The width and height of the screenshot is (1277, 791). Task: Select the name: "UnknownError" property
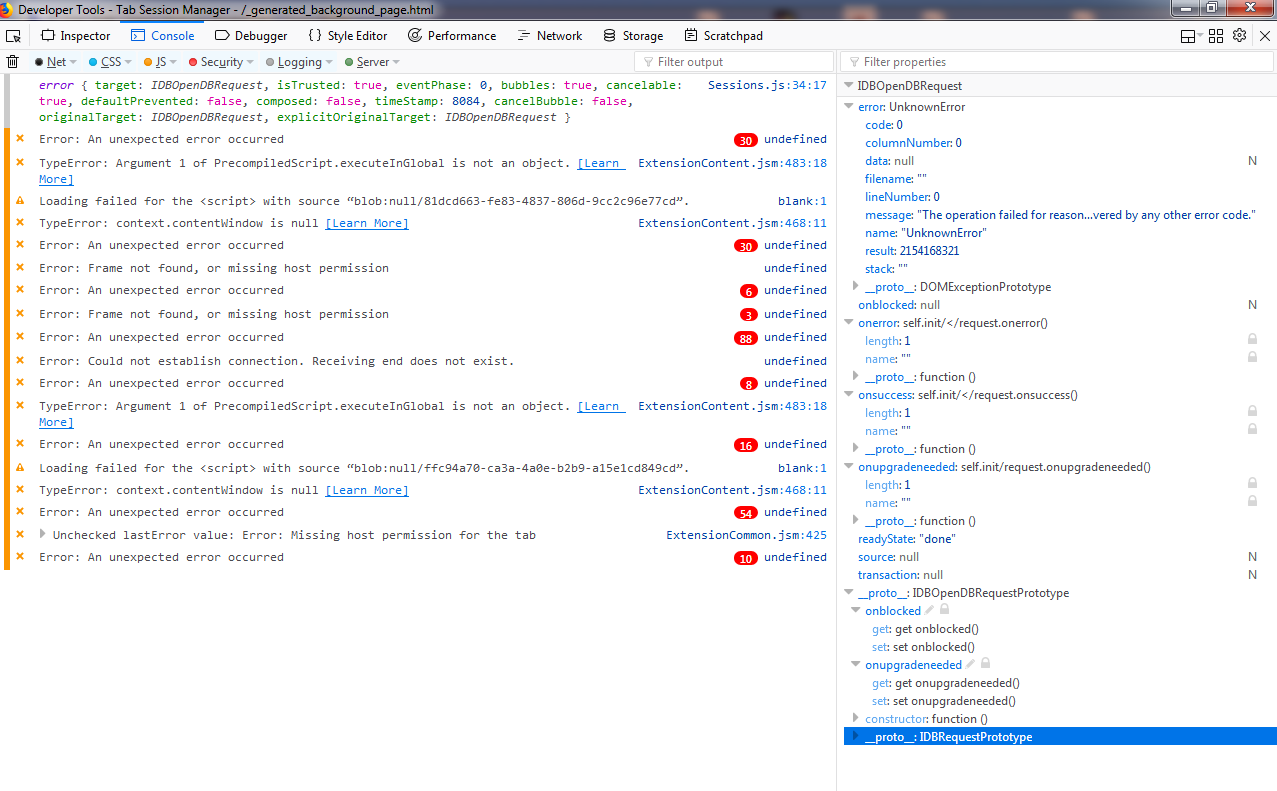click(925, 233)
